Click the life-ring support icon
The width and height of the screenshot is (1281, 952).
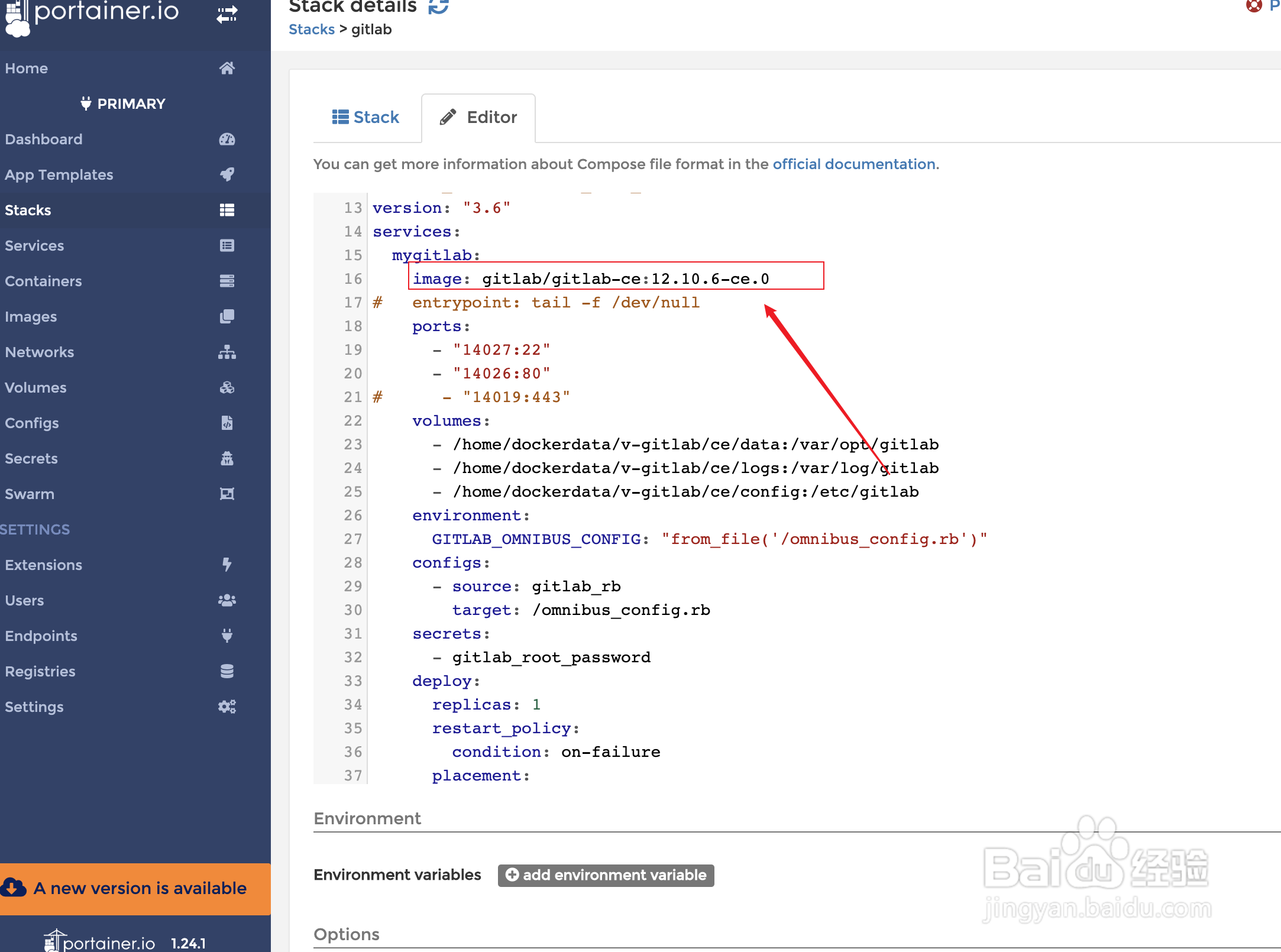coord(1254,6)
